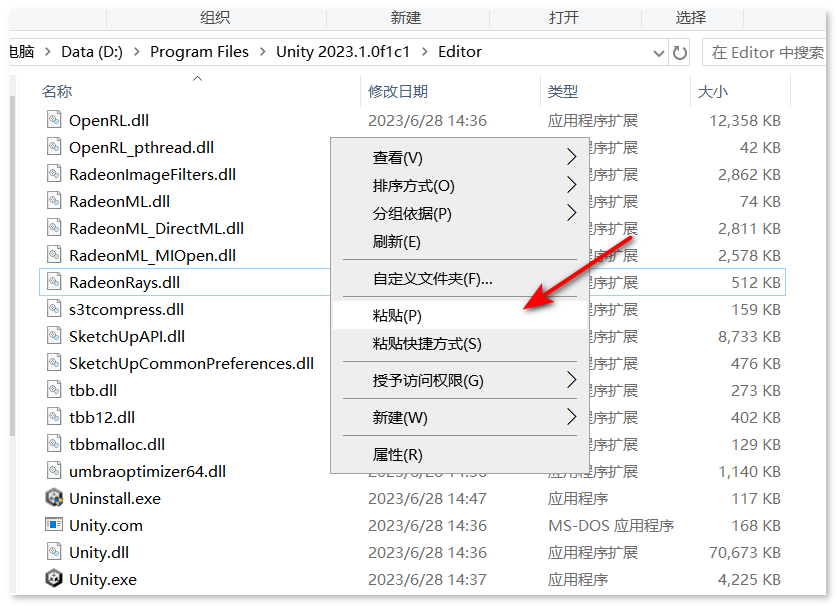Select file name OpenRL.dll

click(109, 120)
